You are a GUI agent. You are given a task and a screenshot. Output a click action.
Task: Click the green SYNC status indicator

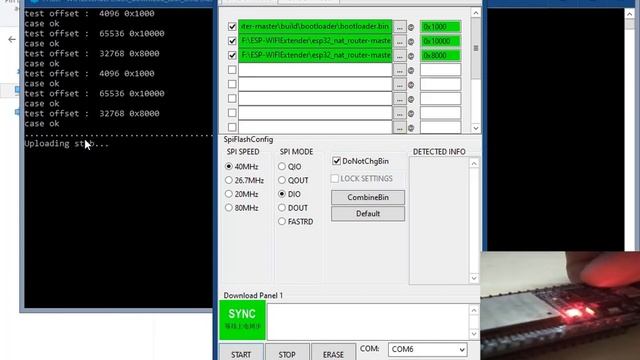pyautogui.click(x=242, y=320)
